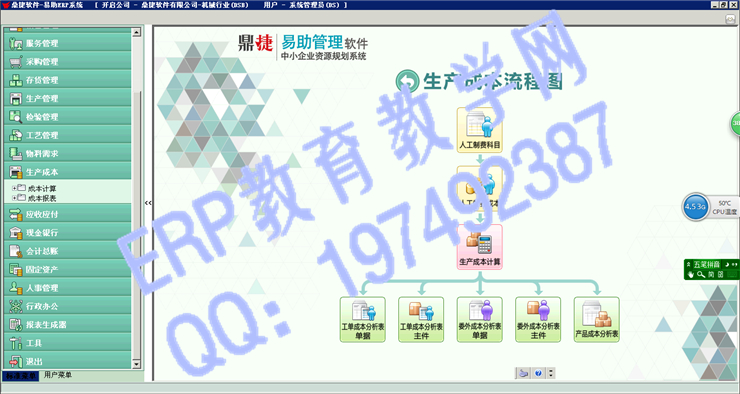The height and width of the screenshot is (394, 740).
Task: Open 委外成本分析表 主件 report icon
Action: (538, 319)
